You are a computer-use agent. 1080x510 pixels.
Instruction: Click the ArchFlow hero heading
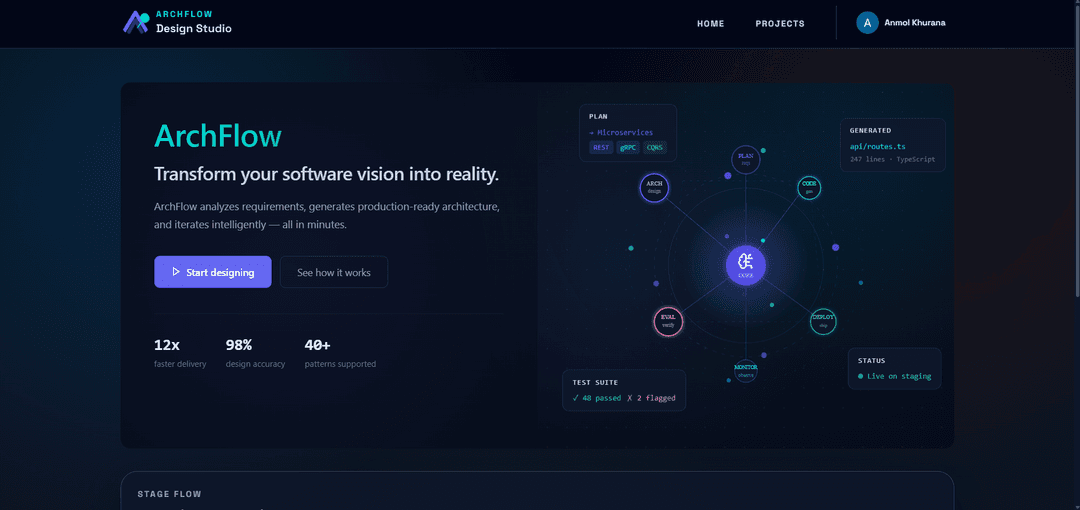[218, 136]
